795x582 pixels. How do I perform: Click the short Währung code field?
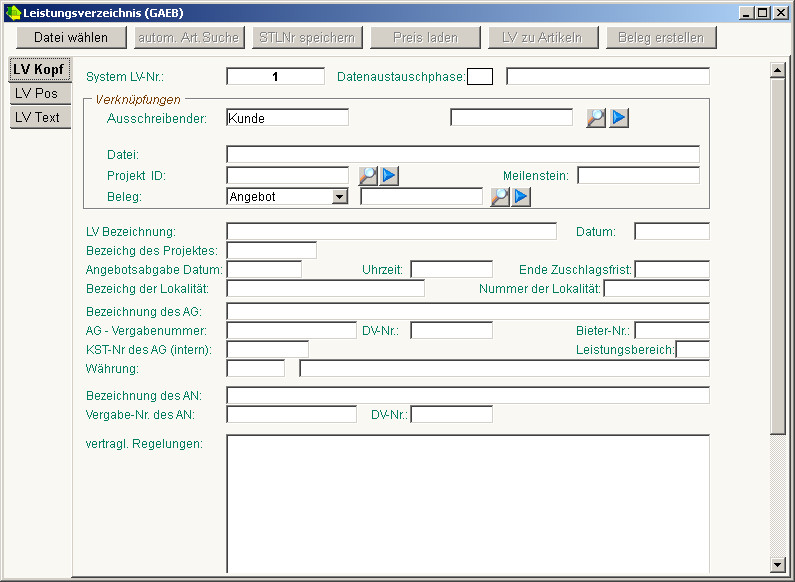coord(256,369)
